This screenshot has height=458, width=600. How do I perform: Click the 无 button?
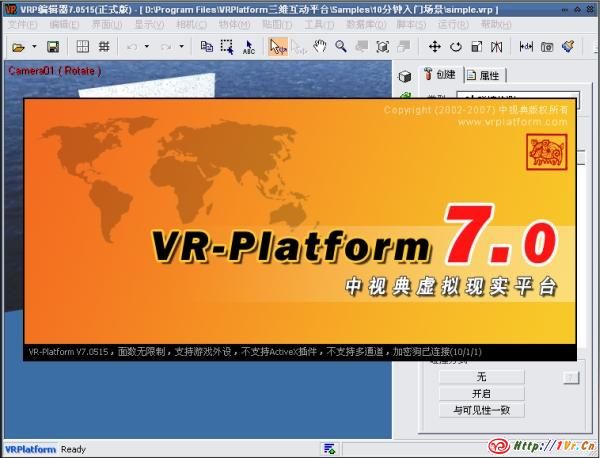[x=481, y=377]
